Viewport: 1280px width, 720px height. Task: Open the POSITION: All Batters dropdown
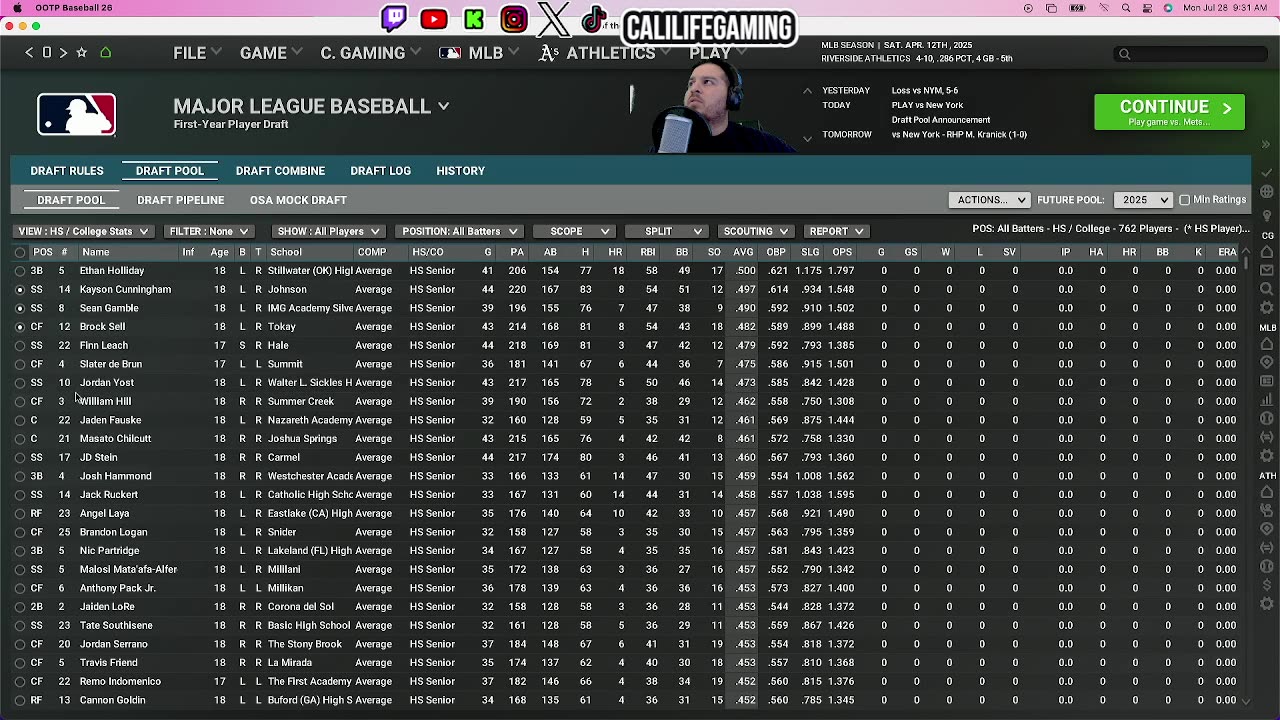point(460,231)
